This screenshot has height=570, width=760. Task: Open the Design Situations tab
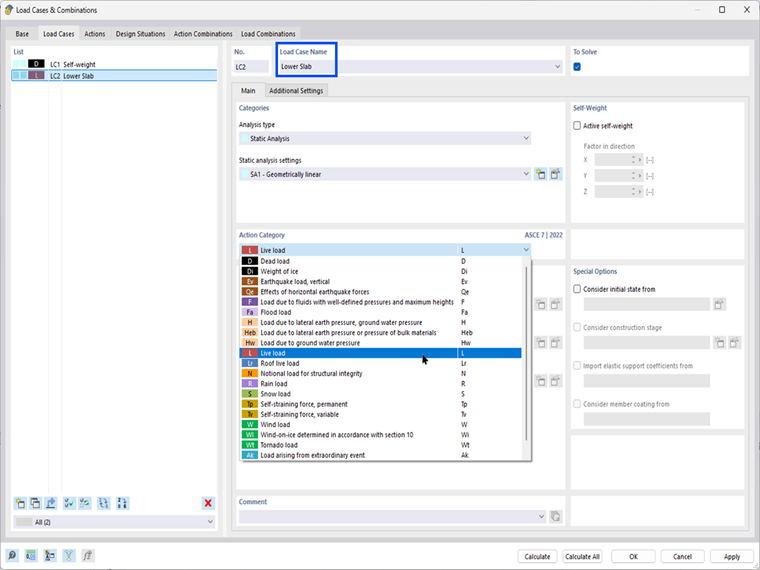tap(141, 34)
